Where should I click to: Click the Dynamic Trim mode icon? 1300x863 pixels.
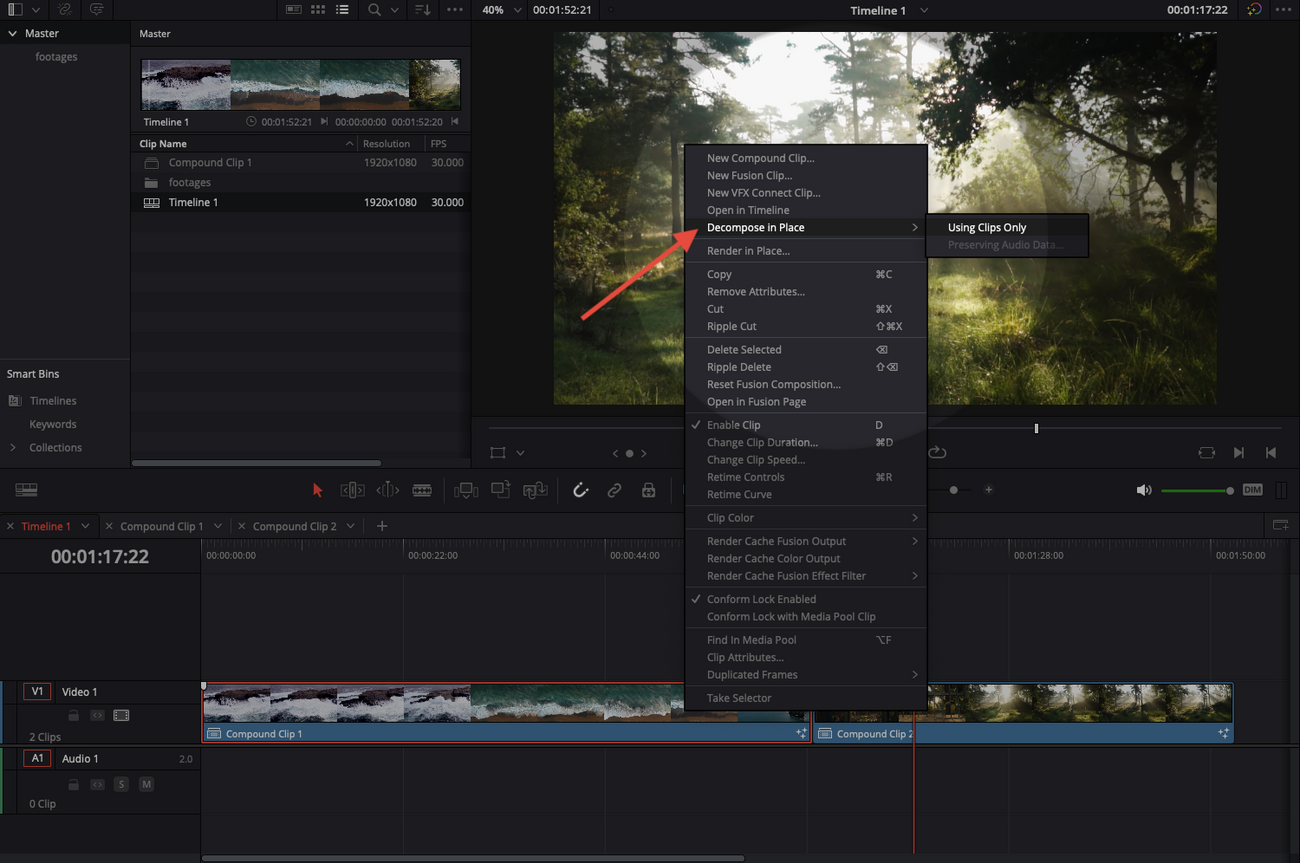(x=387, y=490)
